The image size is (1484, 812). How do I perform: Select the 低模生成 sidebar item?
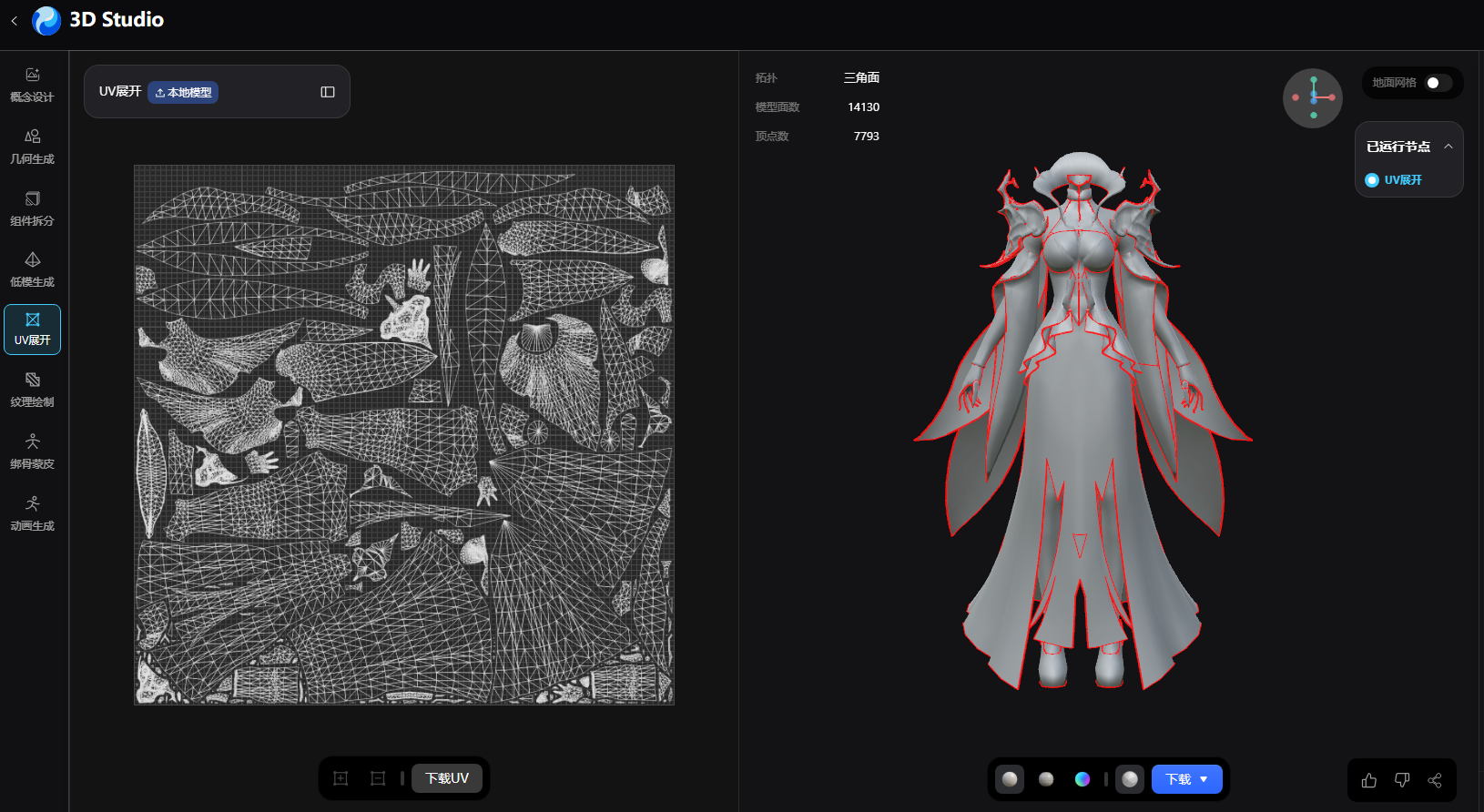tap(33, 269)
